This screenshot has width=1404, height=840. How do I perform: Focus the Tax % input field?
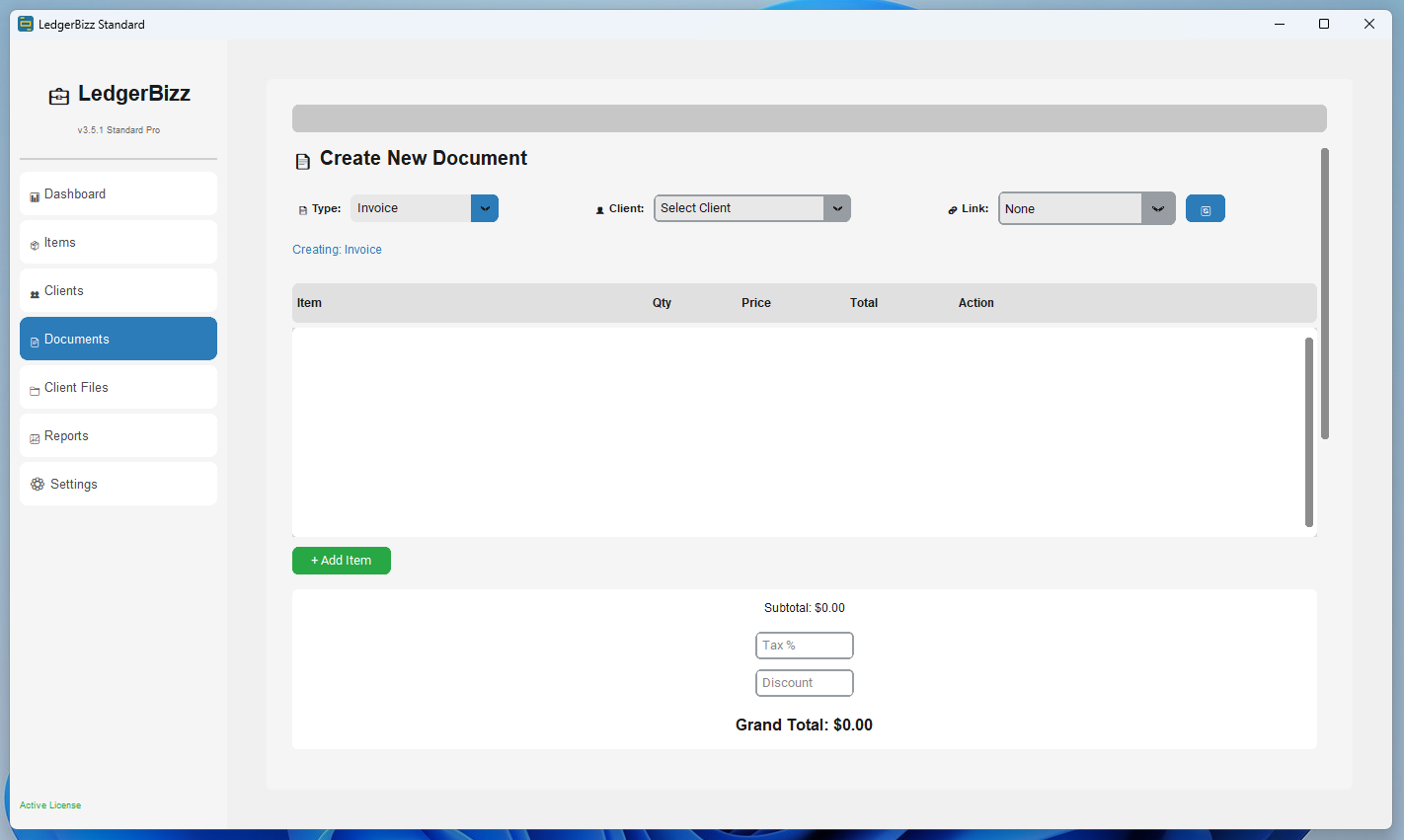coord(805,646)
